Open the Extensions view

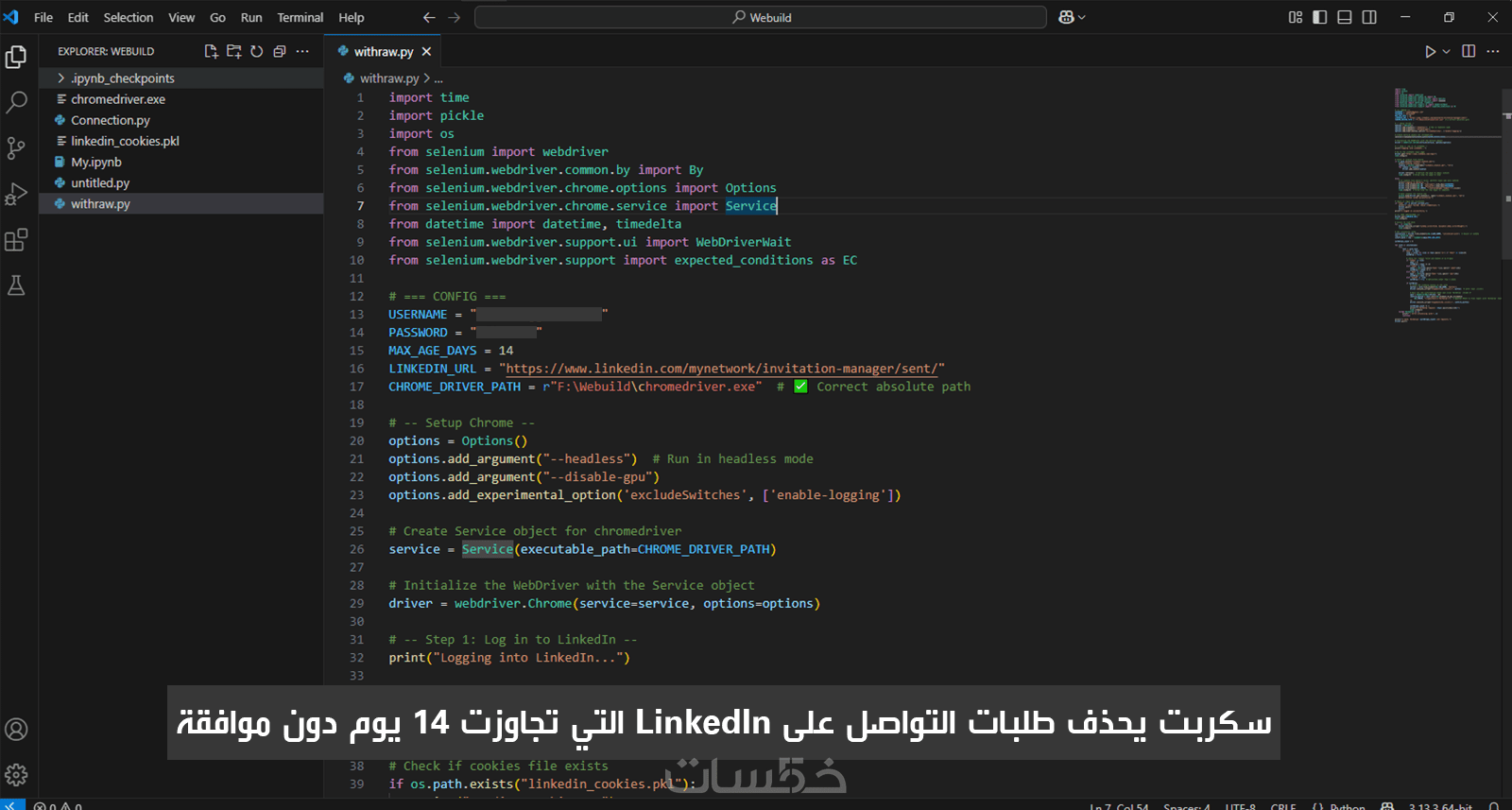(x=16, y=240)
